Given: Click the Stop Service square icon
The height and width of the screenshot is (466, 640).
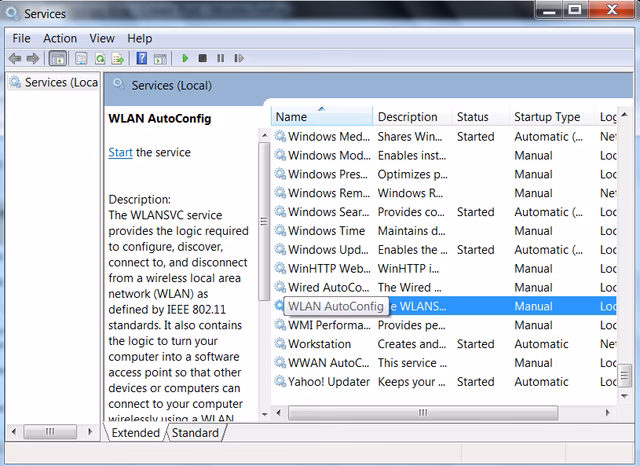Looking at the screenshot, I should [x=202, y=58].
